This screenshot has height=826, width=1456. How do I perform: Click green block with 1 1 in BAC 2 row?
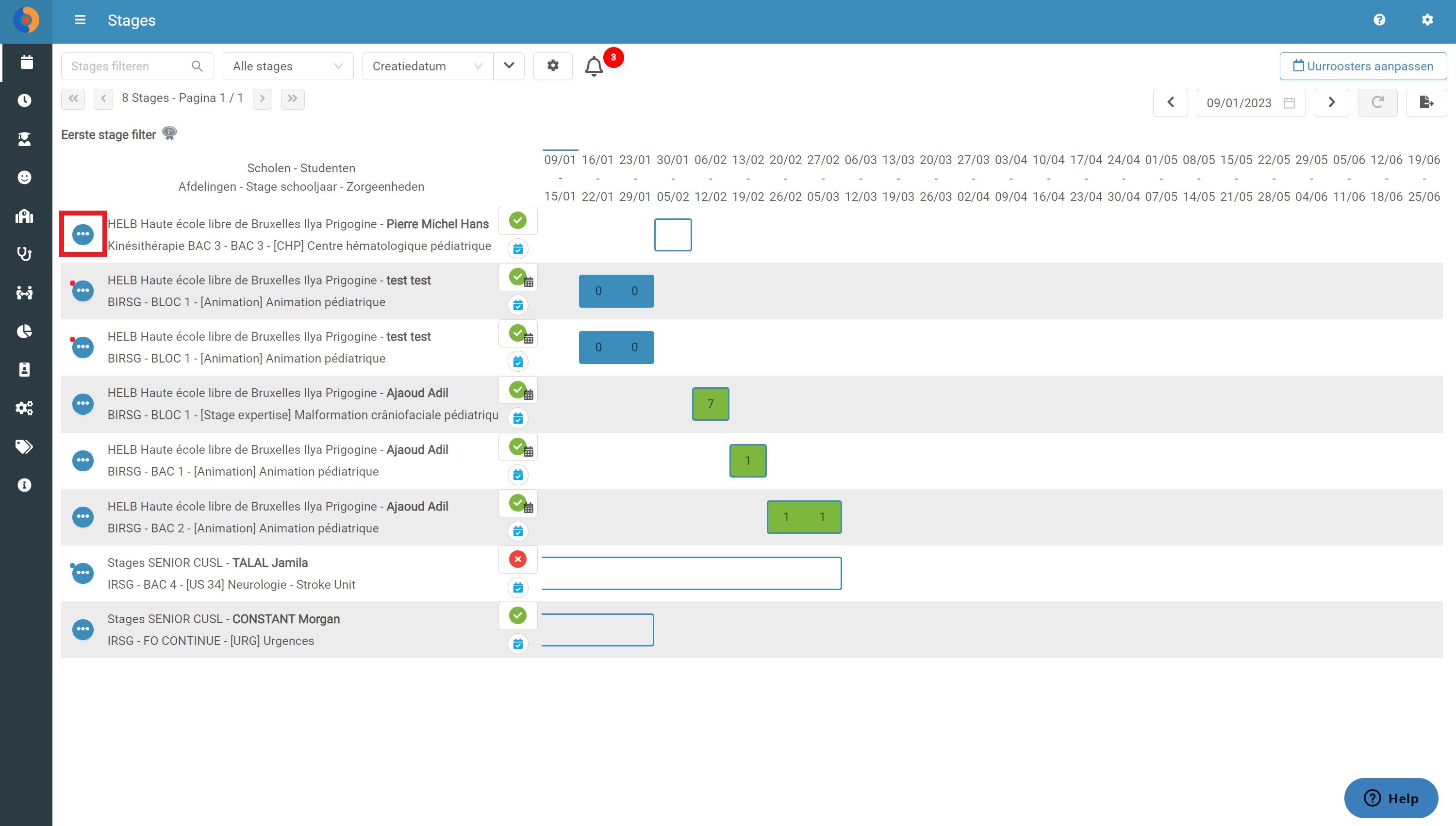click(804, 517)
